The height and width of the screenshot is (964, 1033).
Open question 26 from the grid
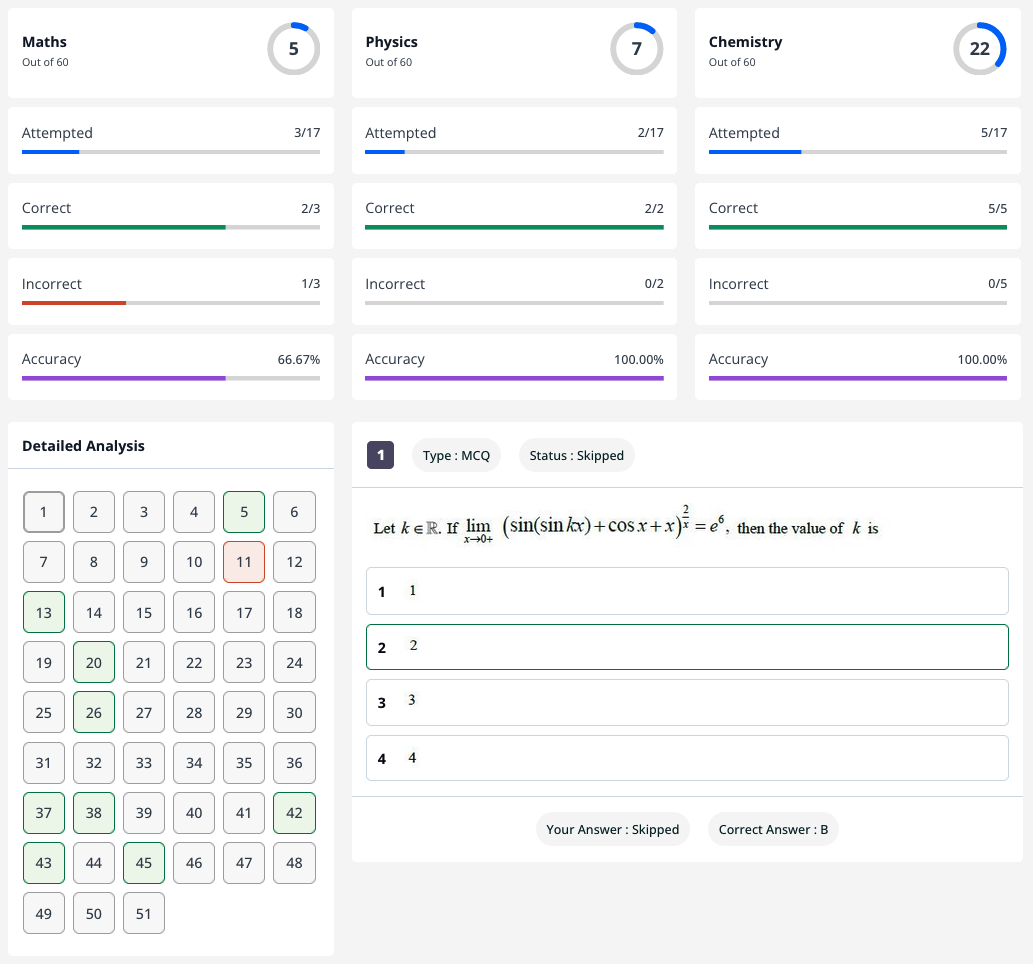pos(94,712)
